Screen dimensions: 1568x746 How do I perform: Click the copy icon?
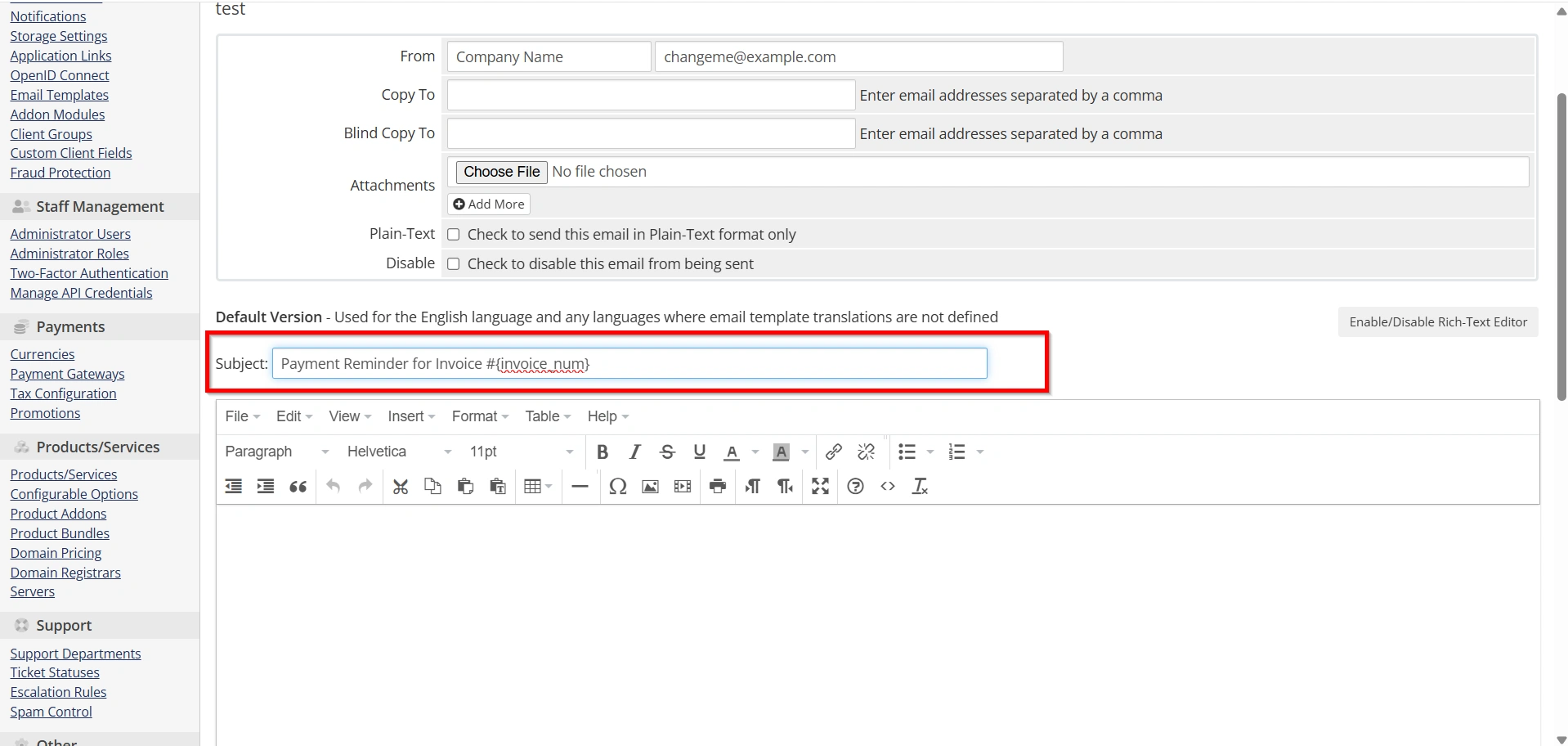coord(432,487)
